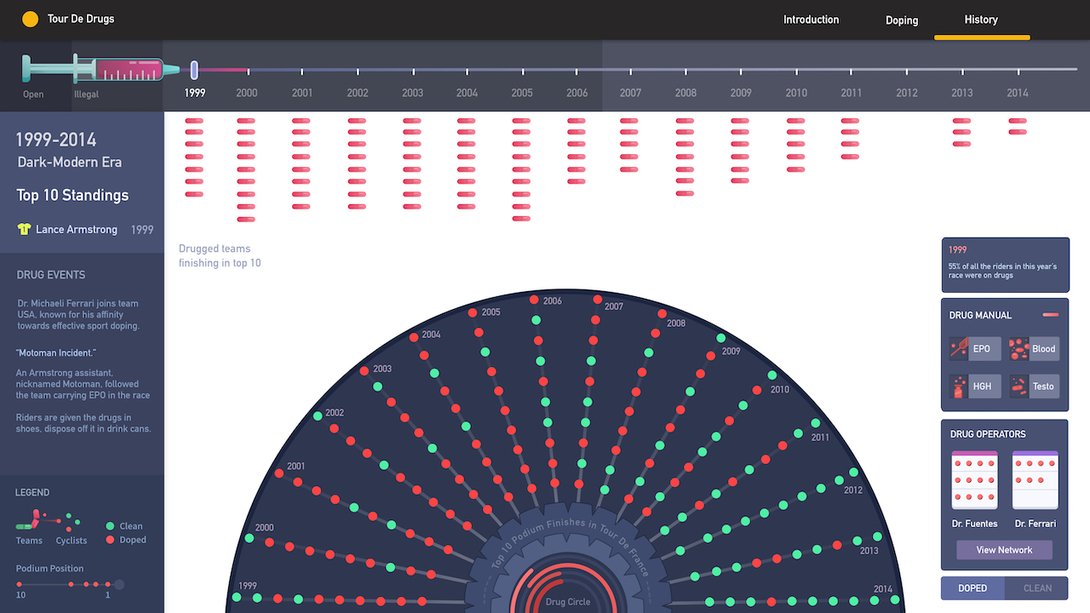
Task: Click the EPO drug icon
Action: [x=959, y=348]
